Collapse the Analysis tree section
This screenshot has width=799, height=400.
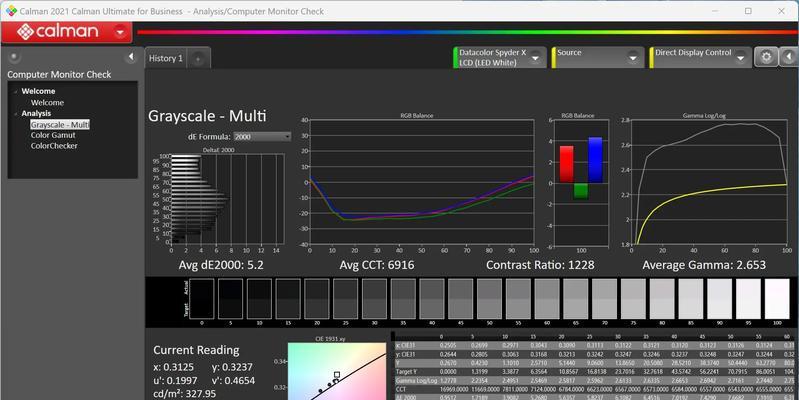16,114
